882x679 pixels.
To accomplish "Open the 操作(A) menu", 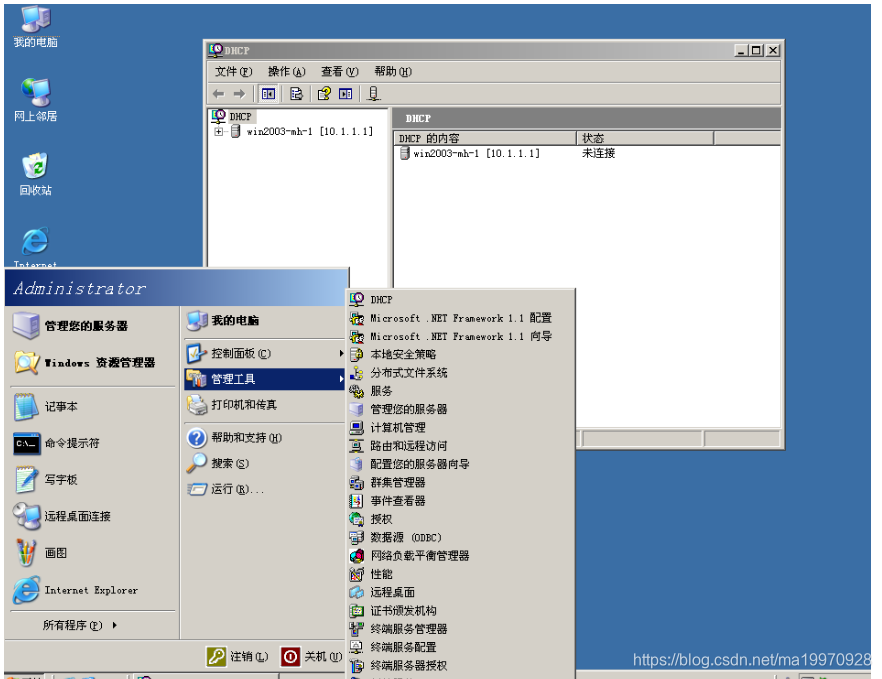I will tap(286, 71).
